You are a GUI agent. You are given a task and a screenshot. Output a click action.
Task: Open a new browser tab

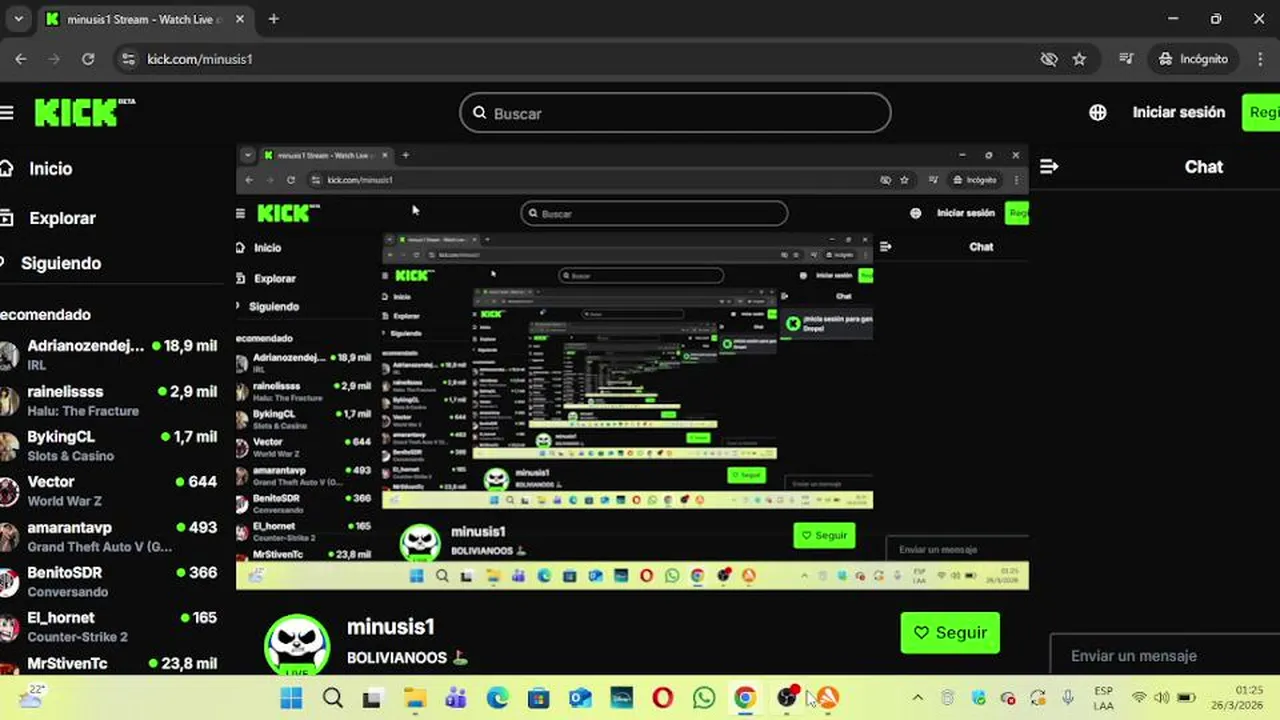tap(273, 19)
